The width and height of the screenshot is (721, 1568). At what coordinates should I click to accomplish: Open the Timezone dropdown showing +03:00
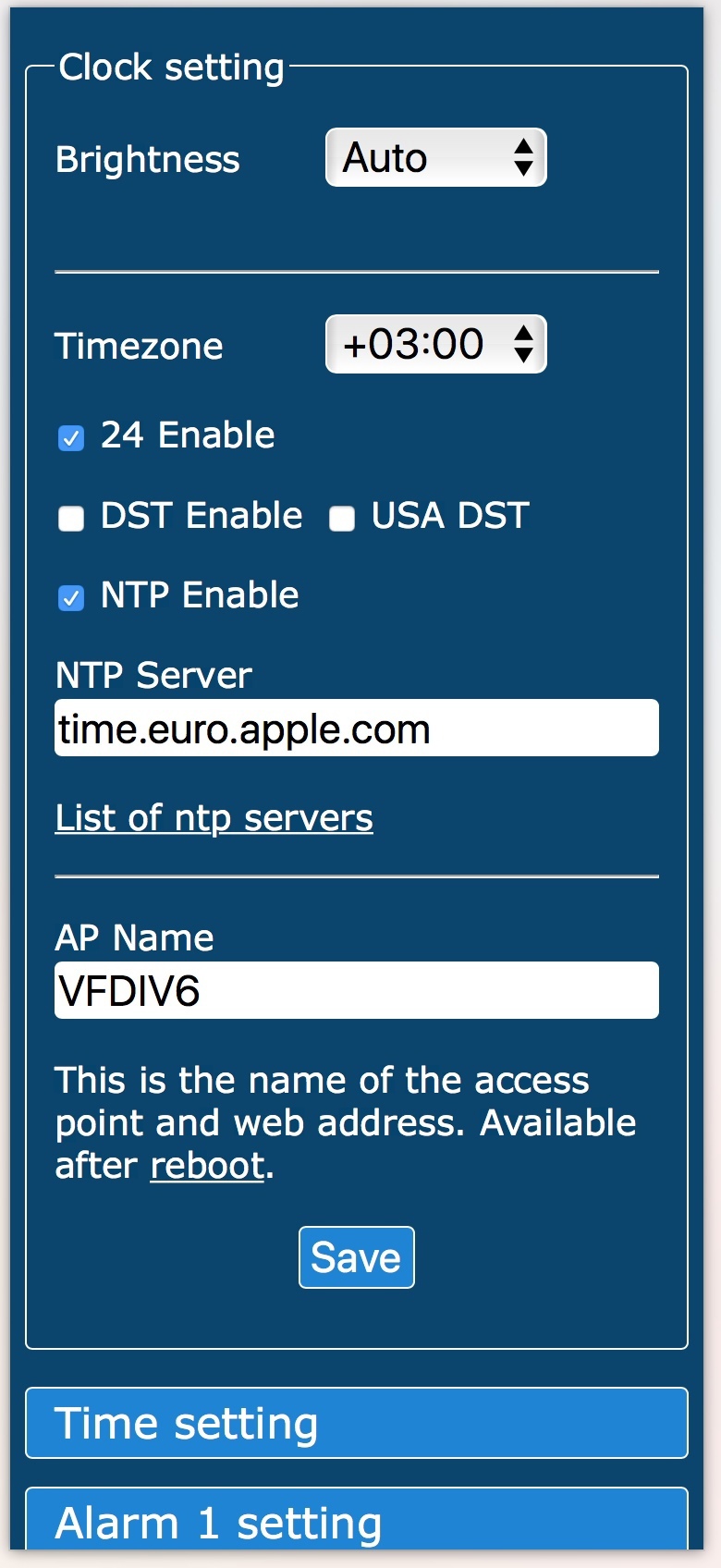[435, 344]
